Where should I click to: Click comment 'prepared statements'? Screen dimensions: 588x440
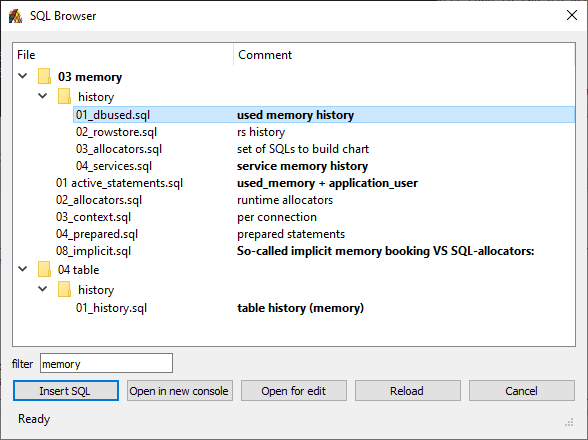(291, 234)
